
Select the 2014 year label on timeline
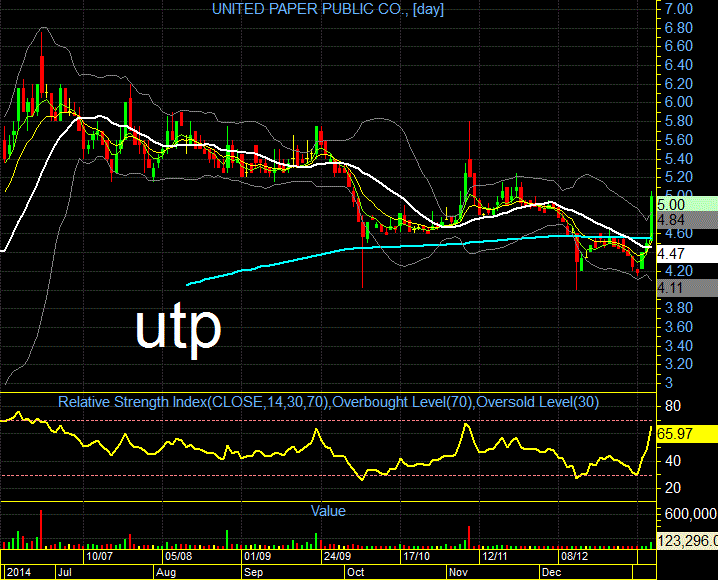(x=19, y=572)
